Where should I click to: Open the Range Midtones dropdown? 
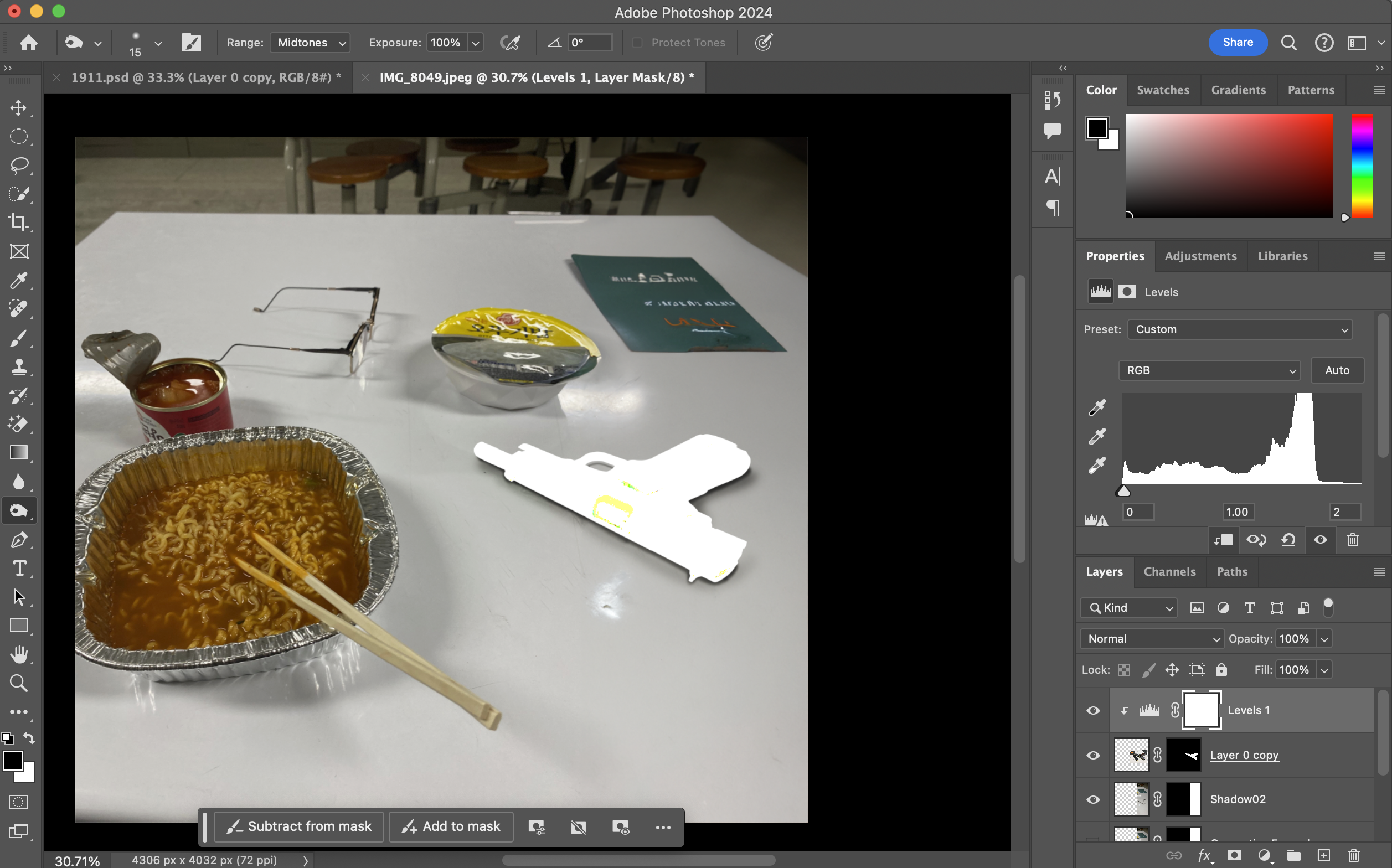(x=310, y=43)
